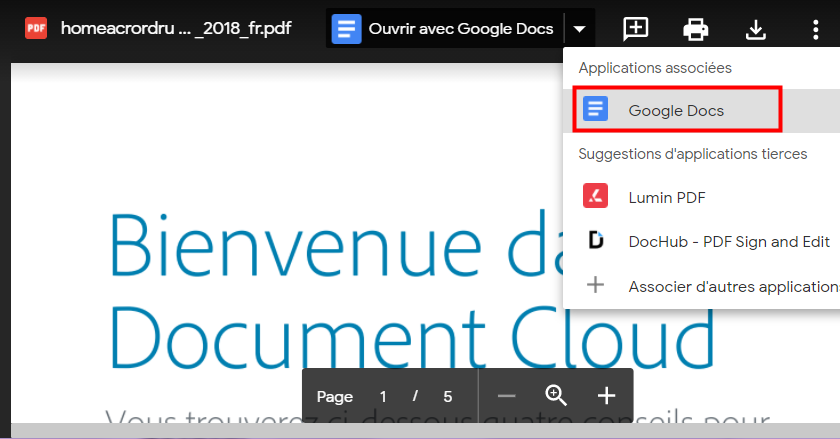840x439 pixels.
Task: Click the Suggestions d'applications tierces heading
Action: (x=692, y=154)
